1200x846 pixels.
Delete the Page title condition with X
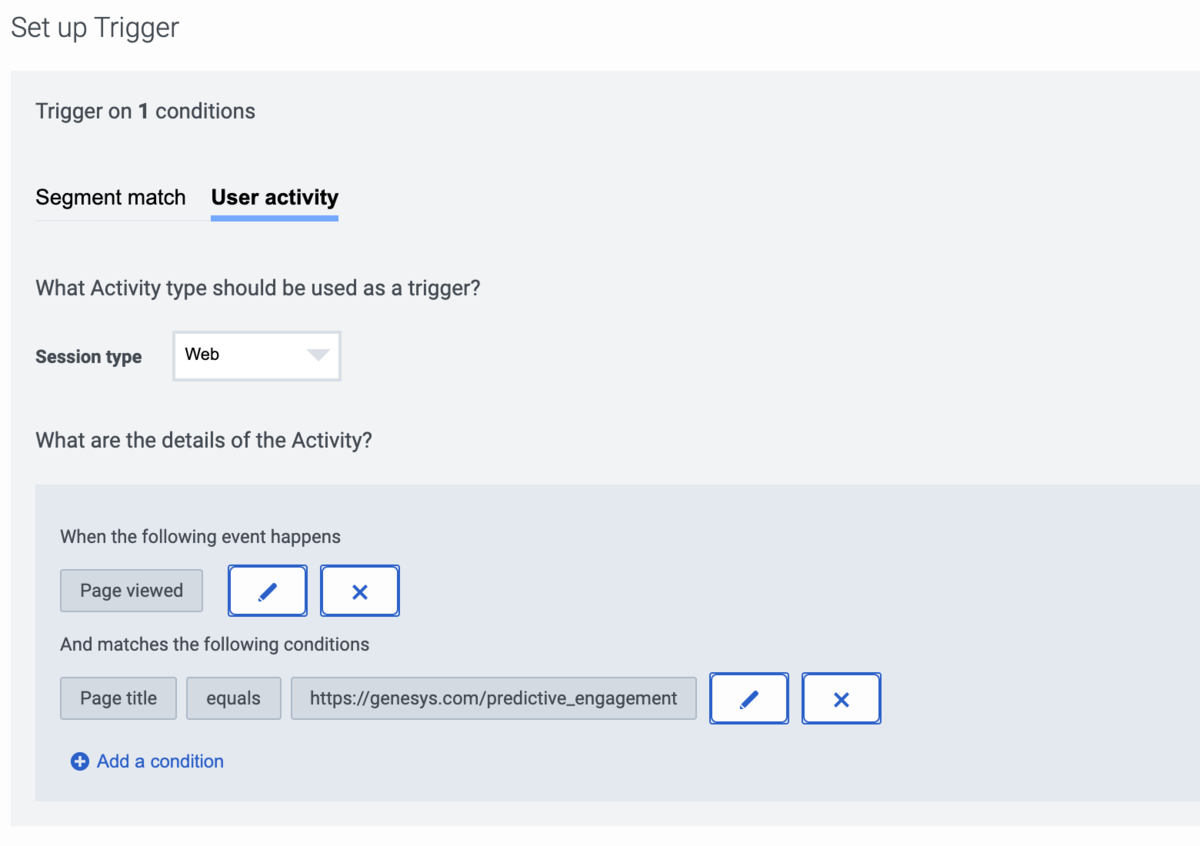[841, 699]
